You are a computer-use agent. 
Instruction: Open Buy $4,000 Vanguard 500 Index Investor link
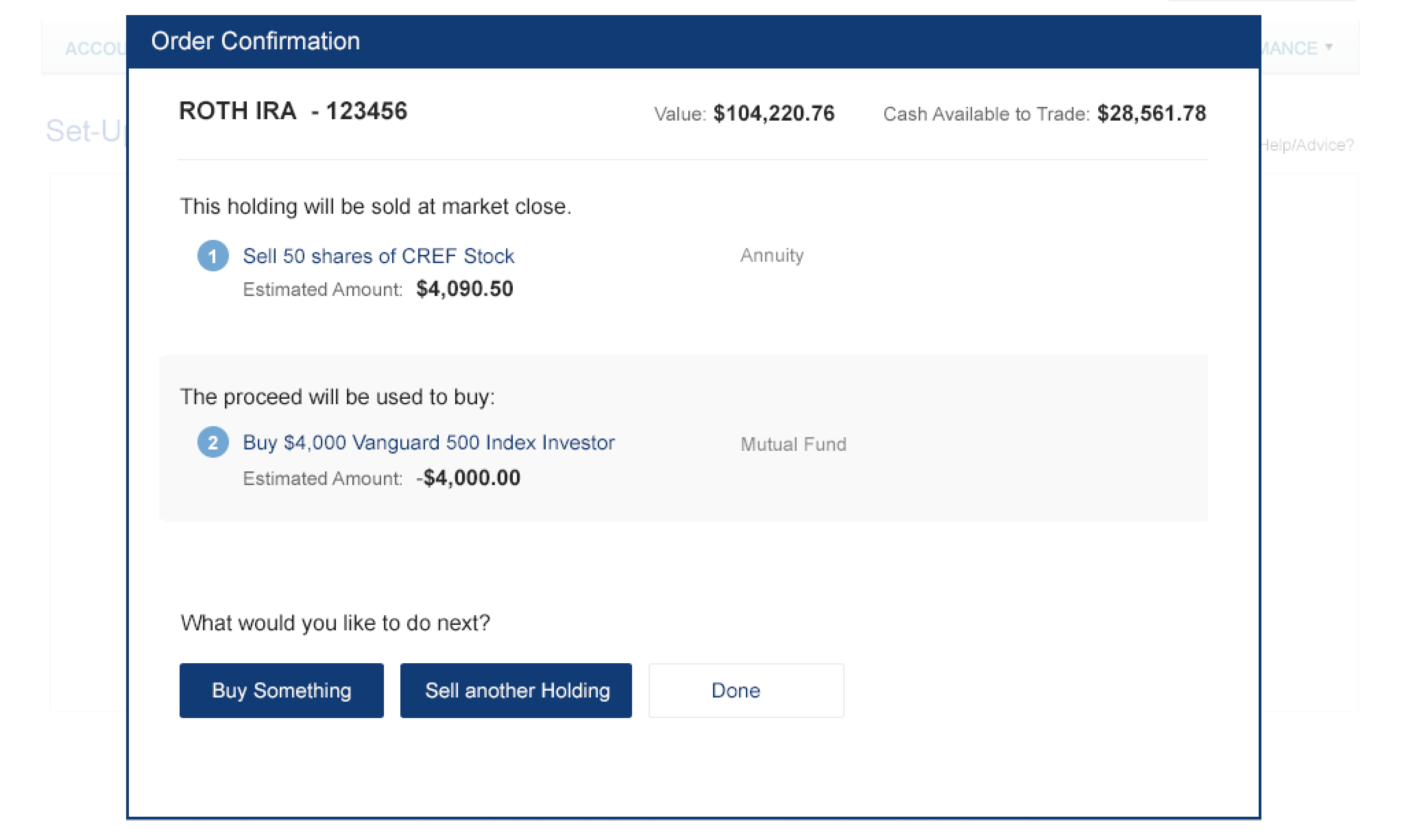coord(428,443)
